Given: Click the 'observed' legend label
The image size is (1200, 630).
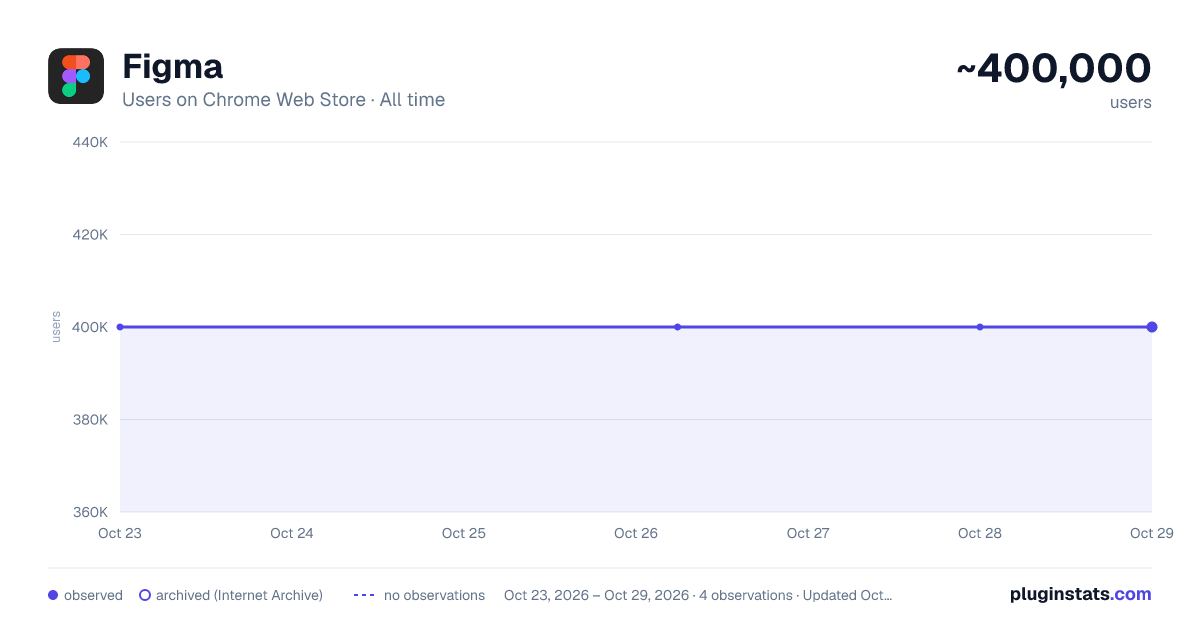Looking at the screenshot, I should point(93,595).
